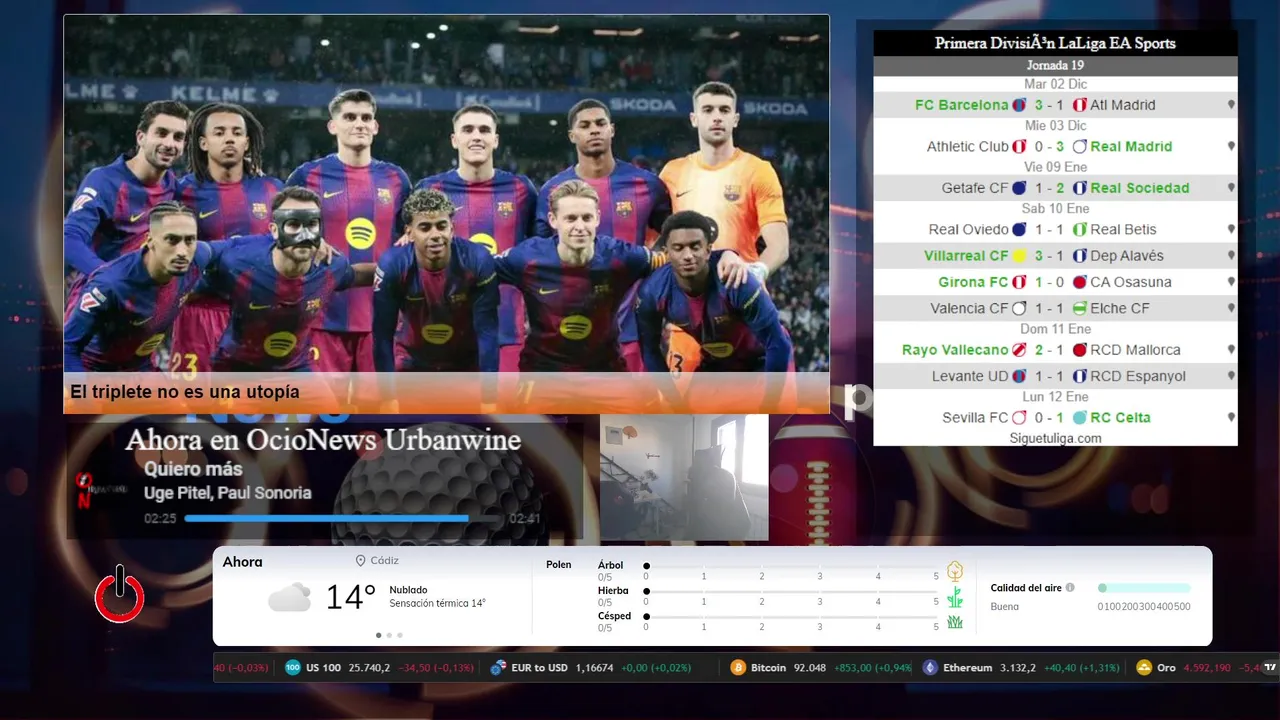Click the yellow Villarreal CF crest
This screenshot has height=720, width=1280.
click(1019, 256)
